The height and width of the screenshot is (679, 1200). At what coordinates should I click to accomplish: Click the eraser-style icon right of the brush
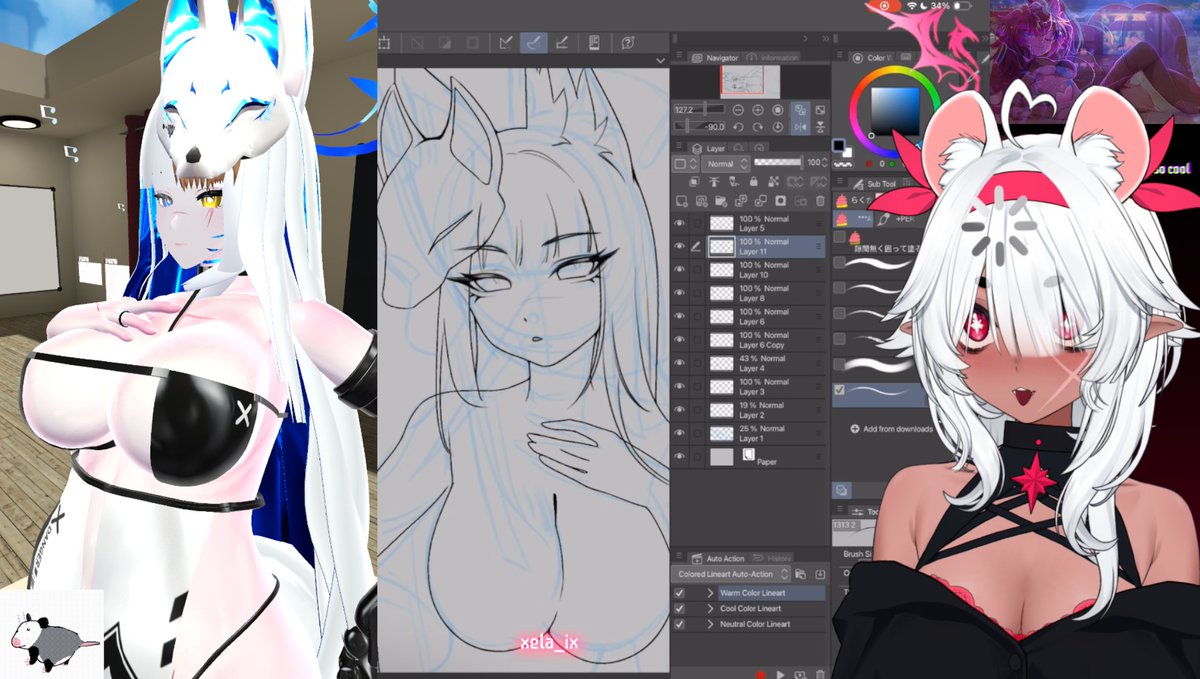pyautogui.click(x=562, y=42)
